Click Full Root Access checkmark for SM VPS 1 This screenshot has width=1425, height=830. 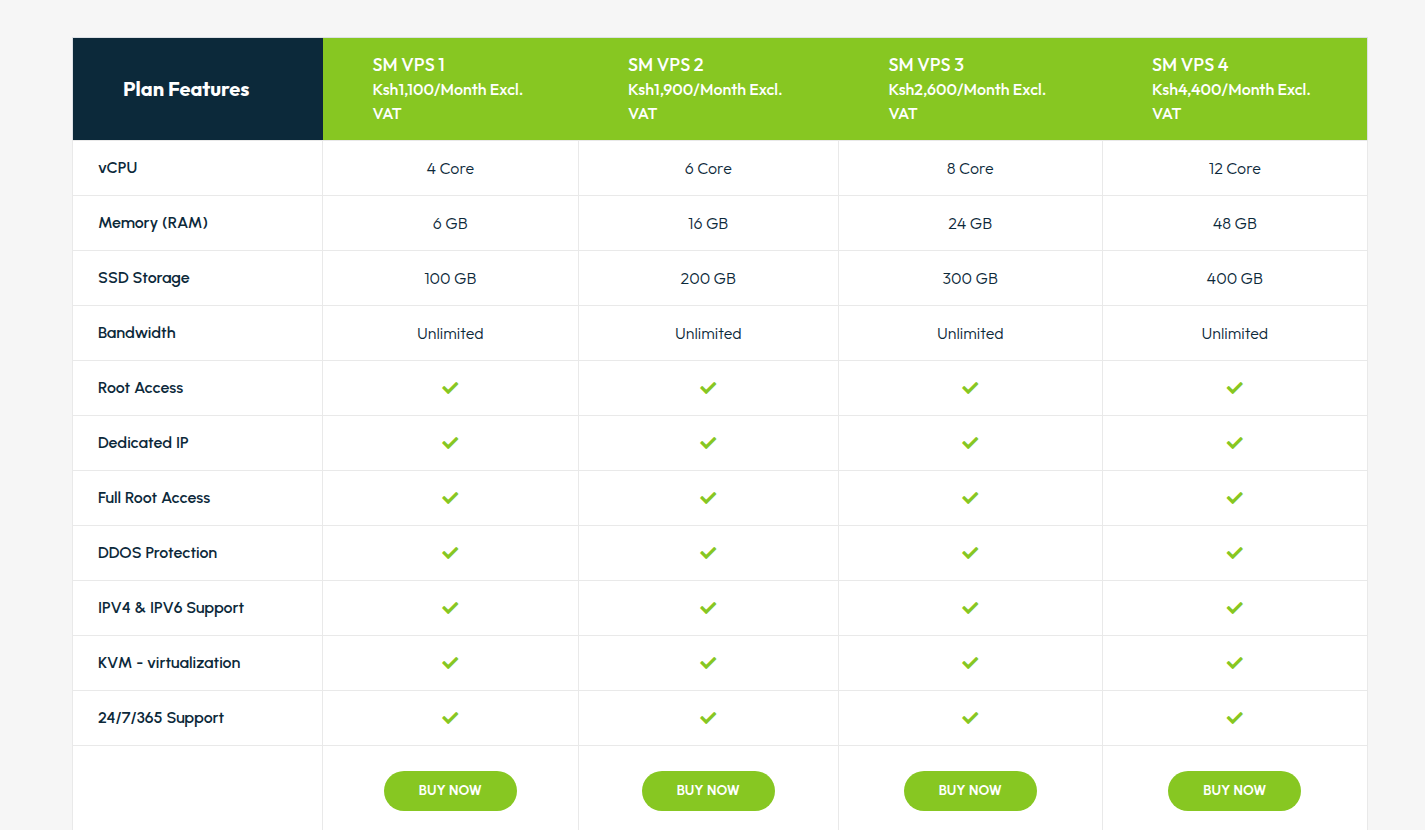coord(450,498)
